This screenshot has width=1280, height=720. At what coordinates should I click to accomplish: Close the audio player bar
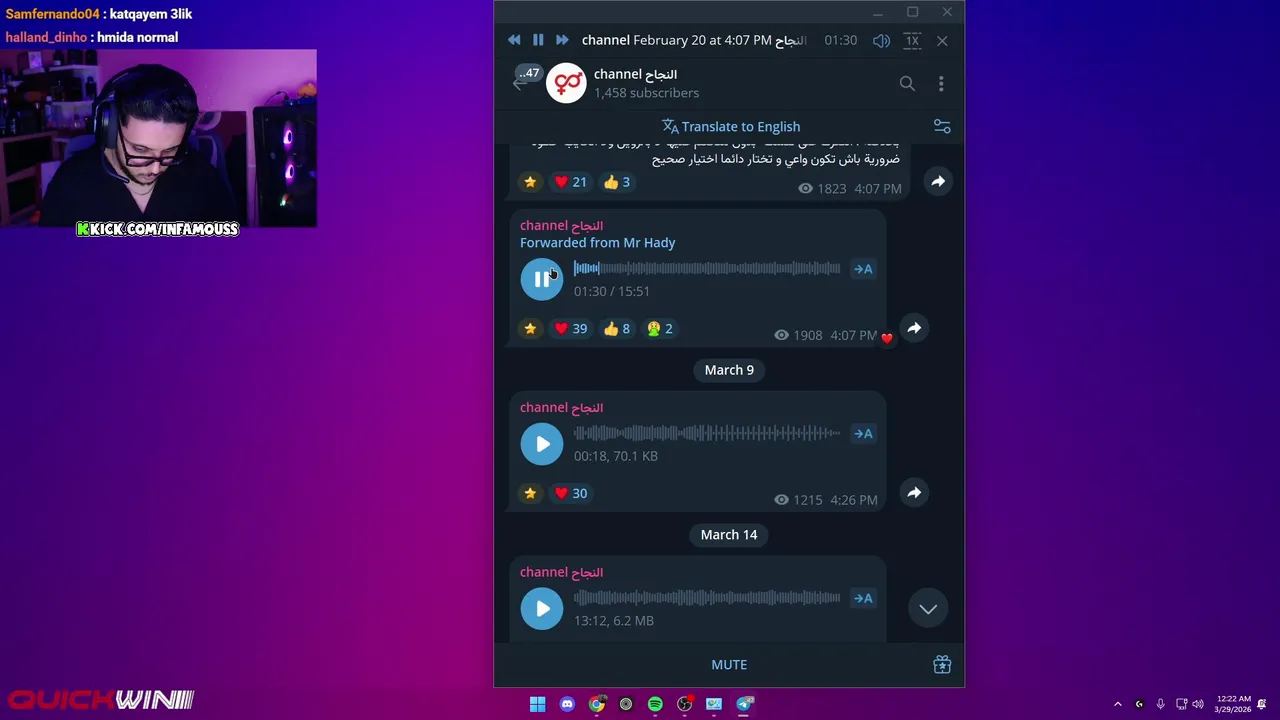click(x=942, y=40)
